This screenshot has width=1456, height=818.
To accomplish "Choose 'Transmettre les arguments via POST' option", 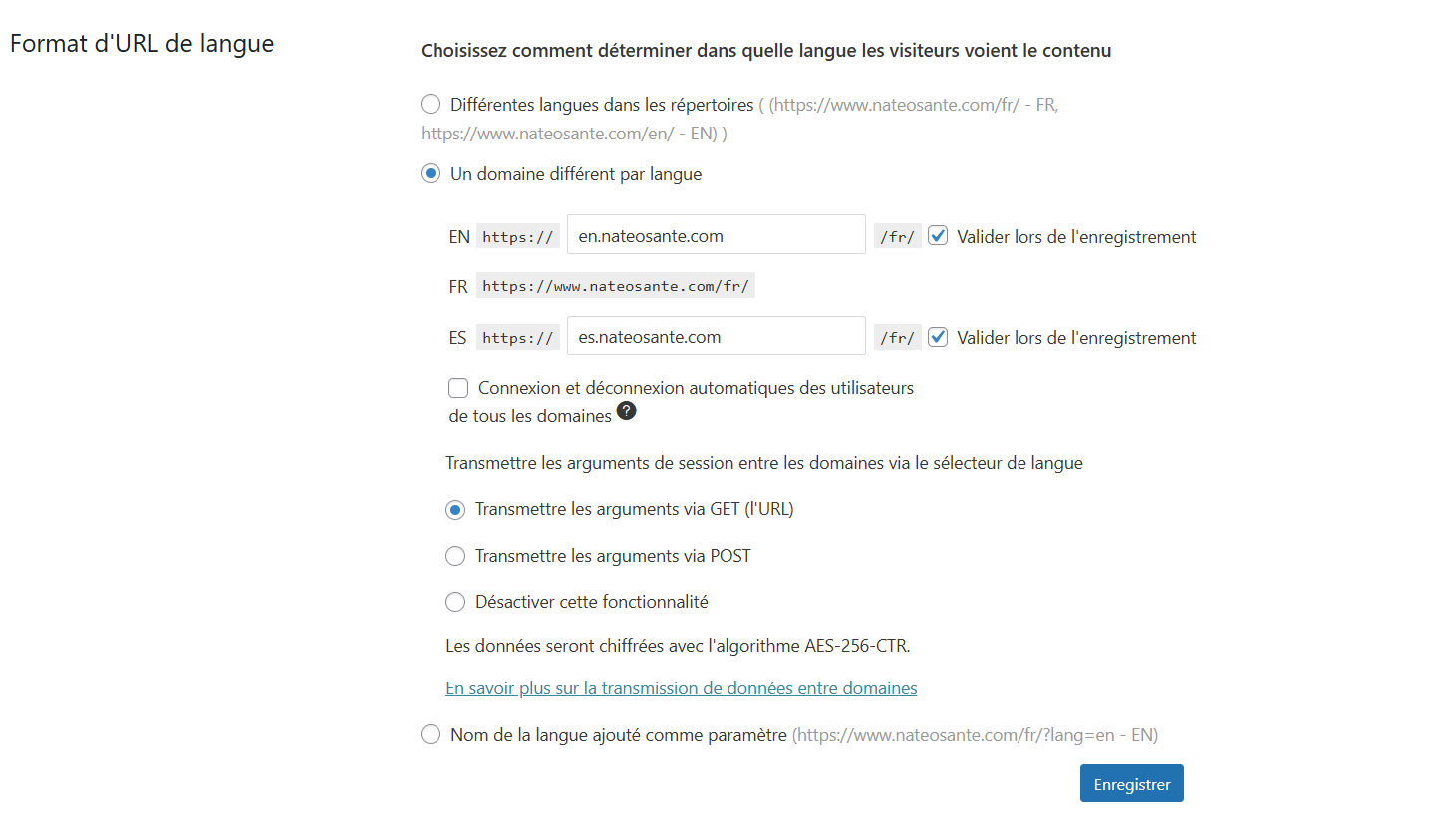I will [x=455, y=556].
